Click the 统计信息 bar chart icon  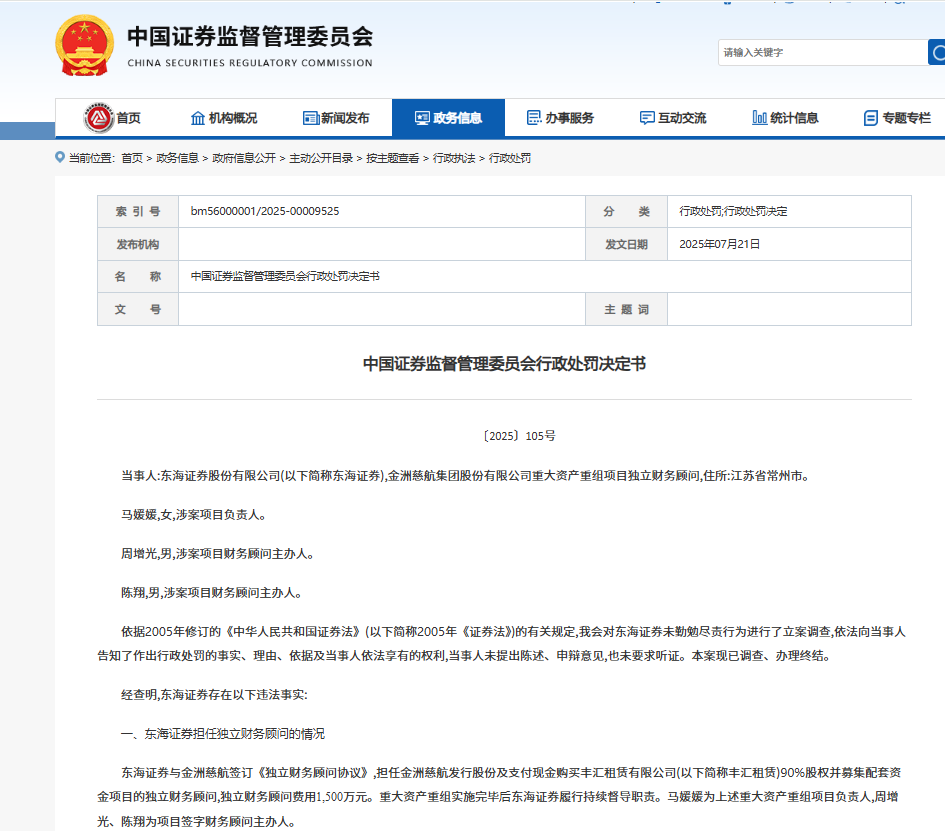(759, 117)
